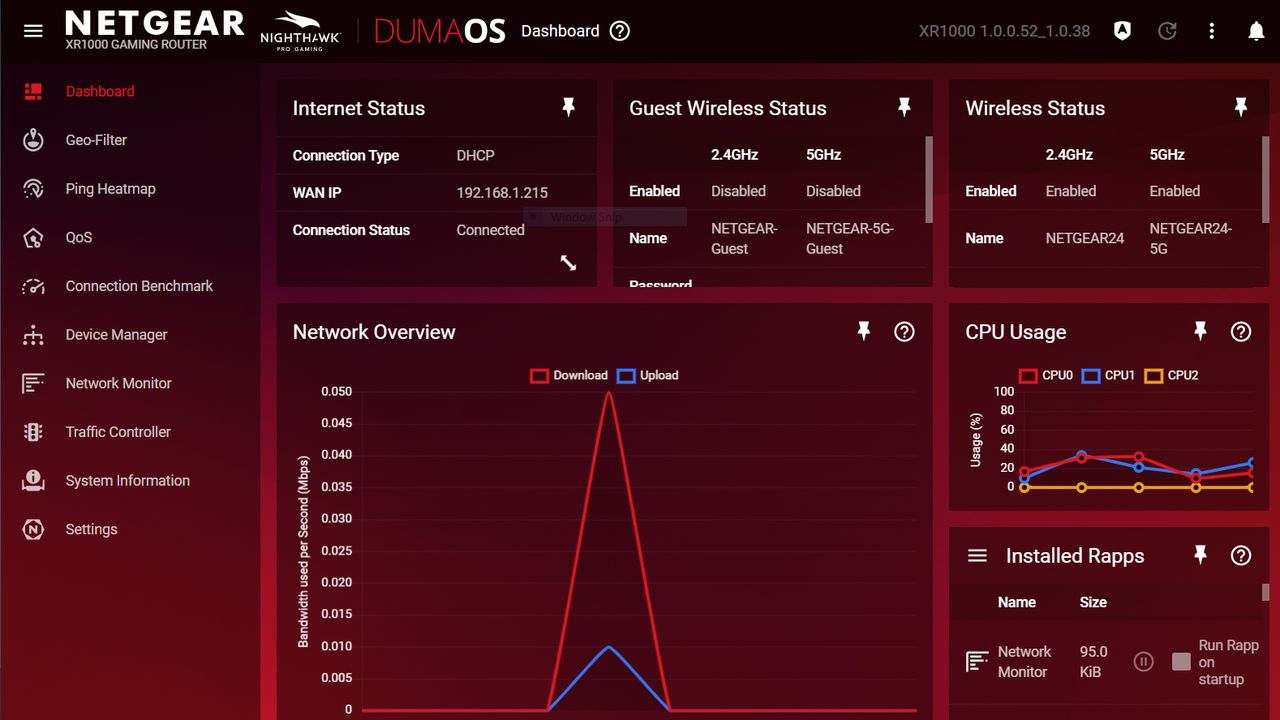
Task: Click the Network Monitor sidebar icon
Action: click(33, 383)
